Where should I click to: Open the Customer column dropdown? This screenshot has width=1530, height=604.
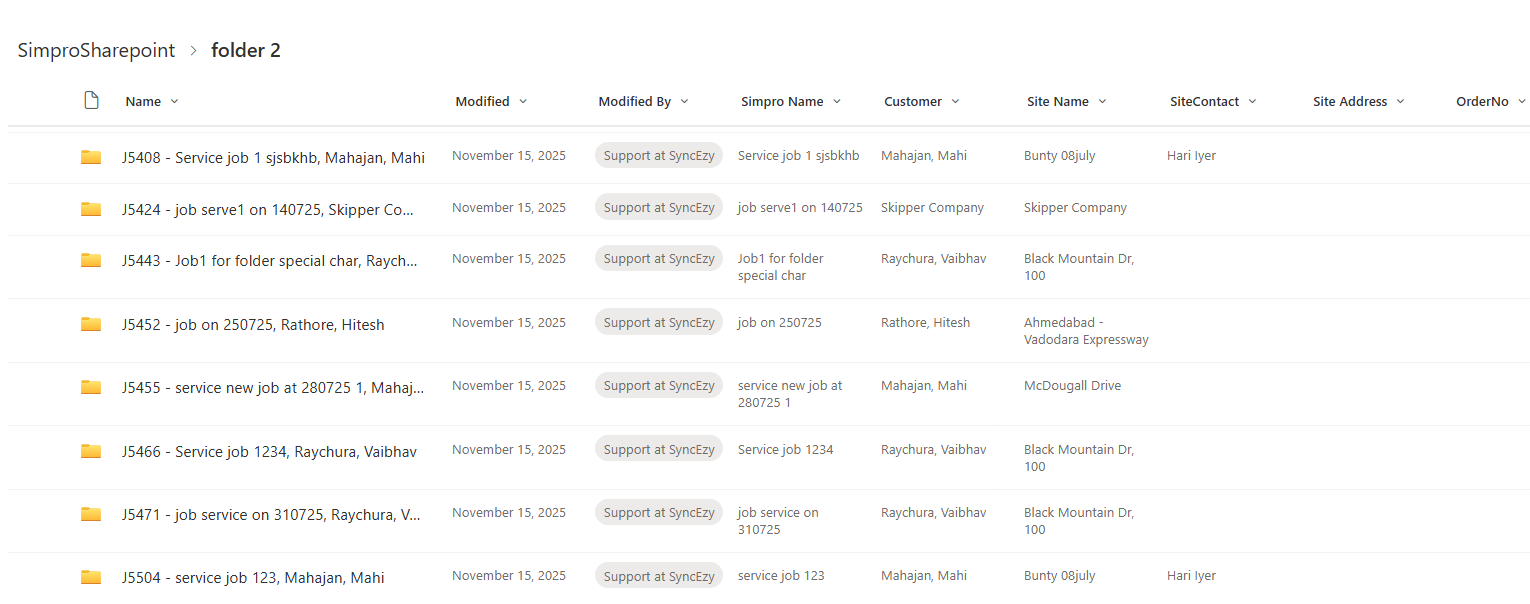pyautogui.click(x=955, y=102)
